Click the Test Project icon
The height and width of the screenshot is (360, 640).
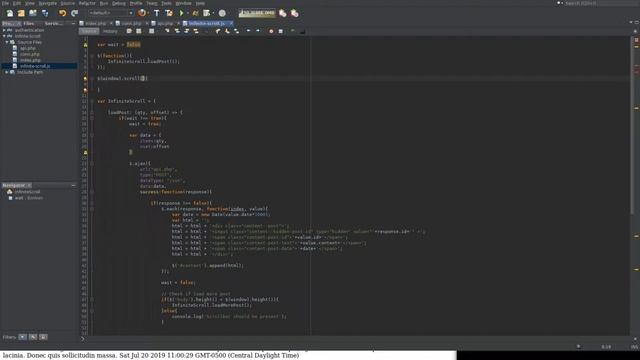(207, 13)
